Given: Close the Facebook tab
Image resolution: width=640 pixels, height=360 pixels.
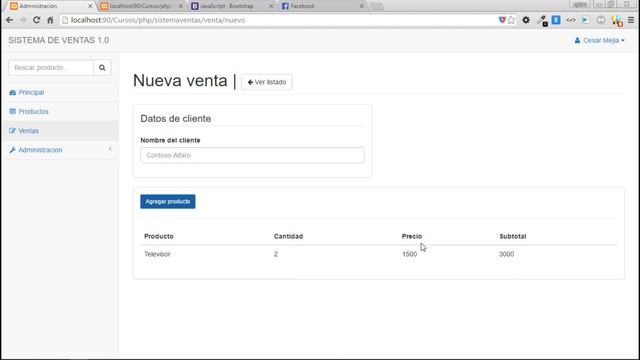Looking at the screenshot, I should point(362,6).
